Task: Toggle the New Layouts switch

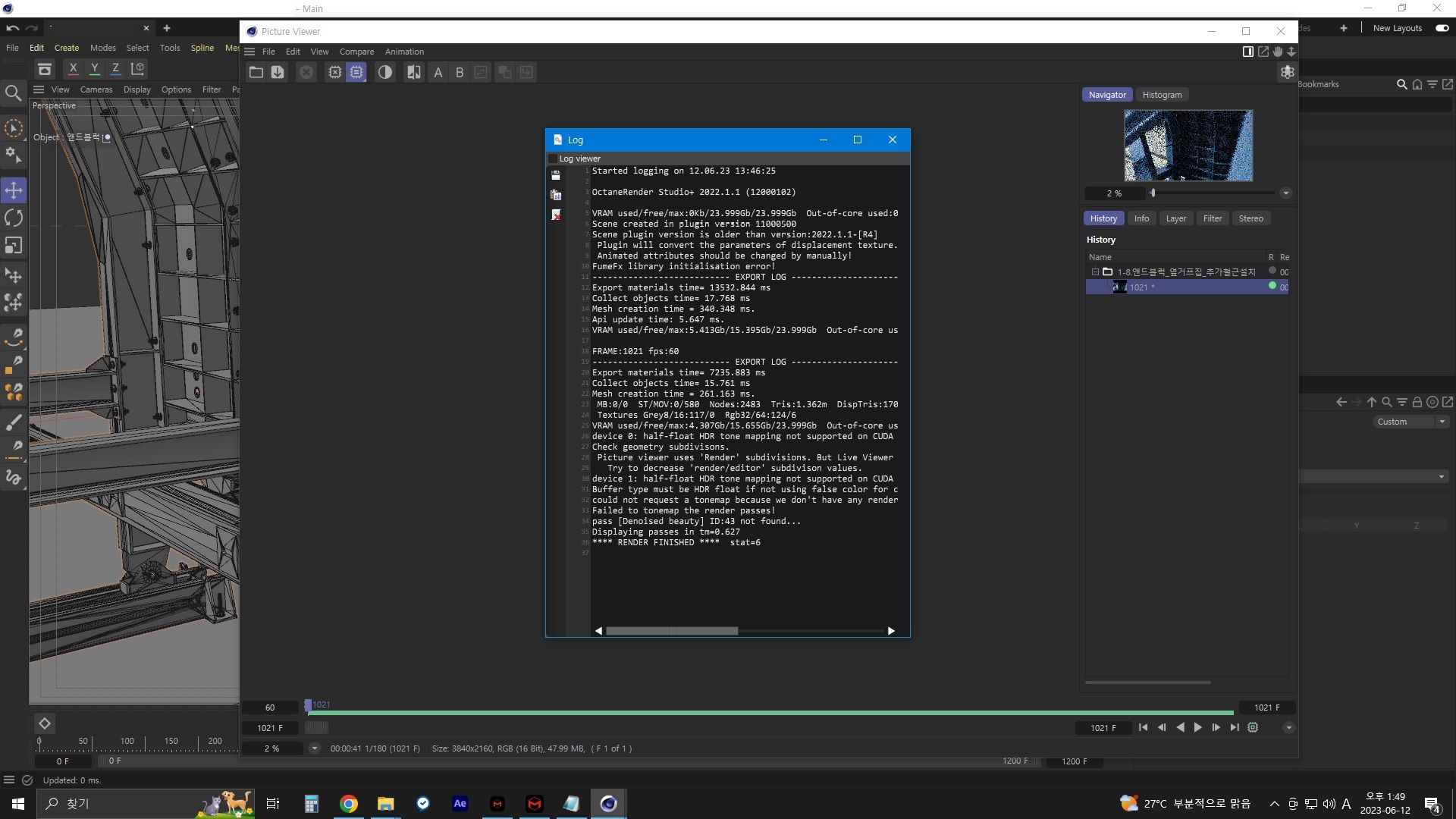Action: click(1442, 28)
